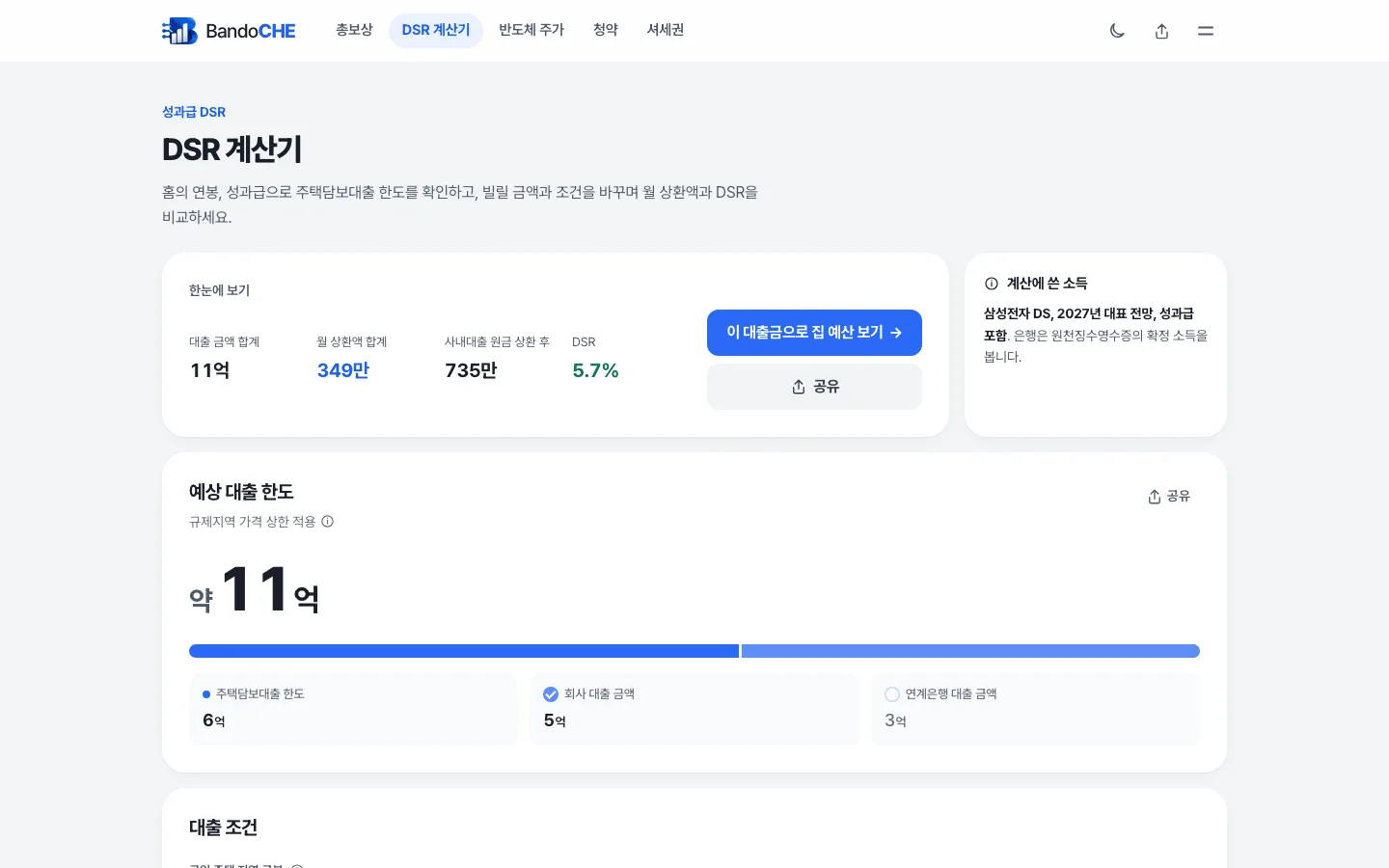This screenshot has height=868, width=1389.
Task: Click the 한눈에 보기 label
Action: pyautogui.click(x=219, y=290)
